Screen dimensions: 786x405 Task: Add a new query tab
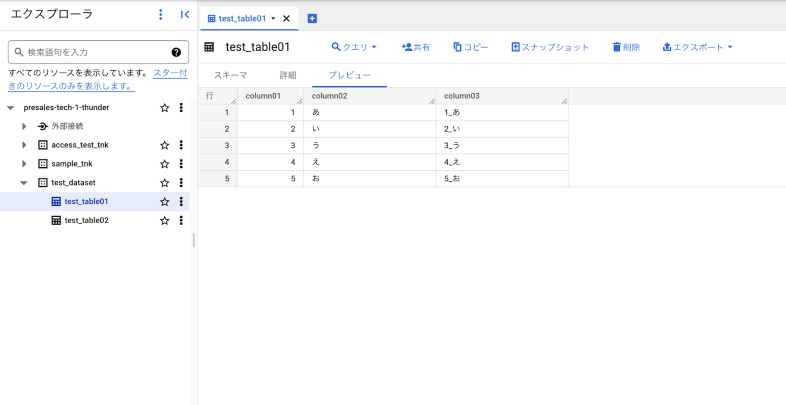click(x=312, y=18)
